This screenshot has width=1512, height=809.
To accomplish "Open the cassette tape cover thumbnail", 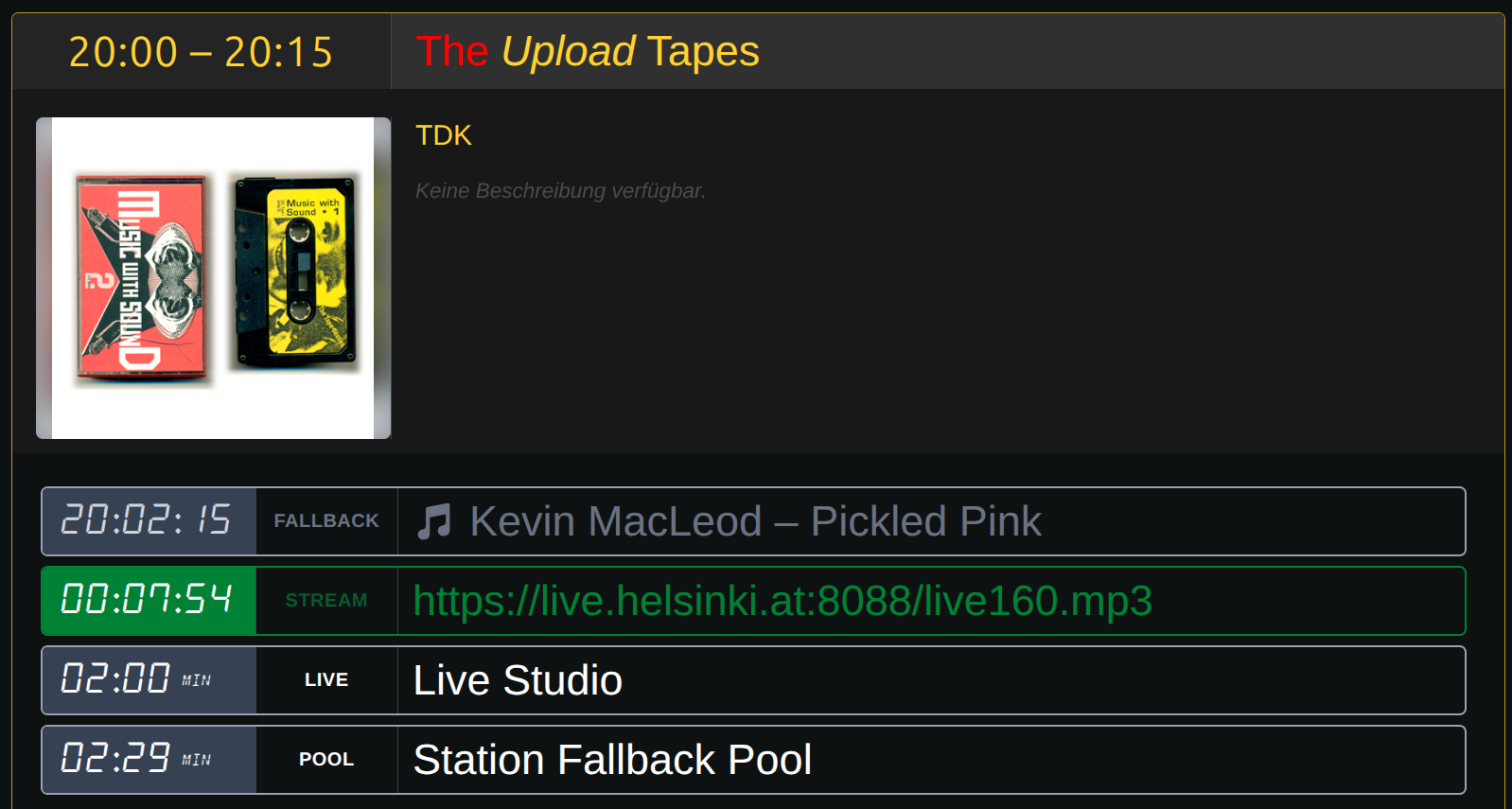I will point(213,278).
